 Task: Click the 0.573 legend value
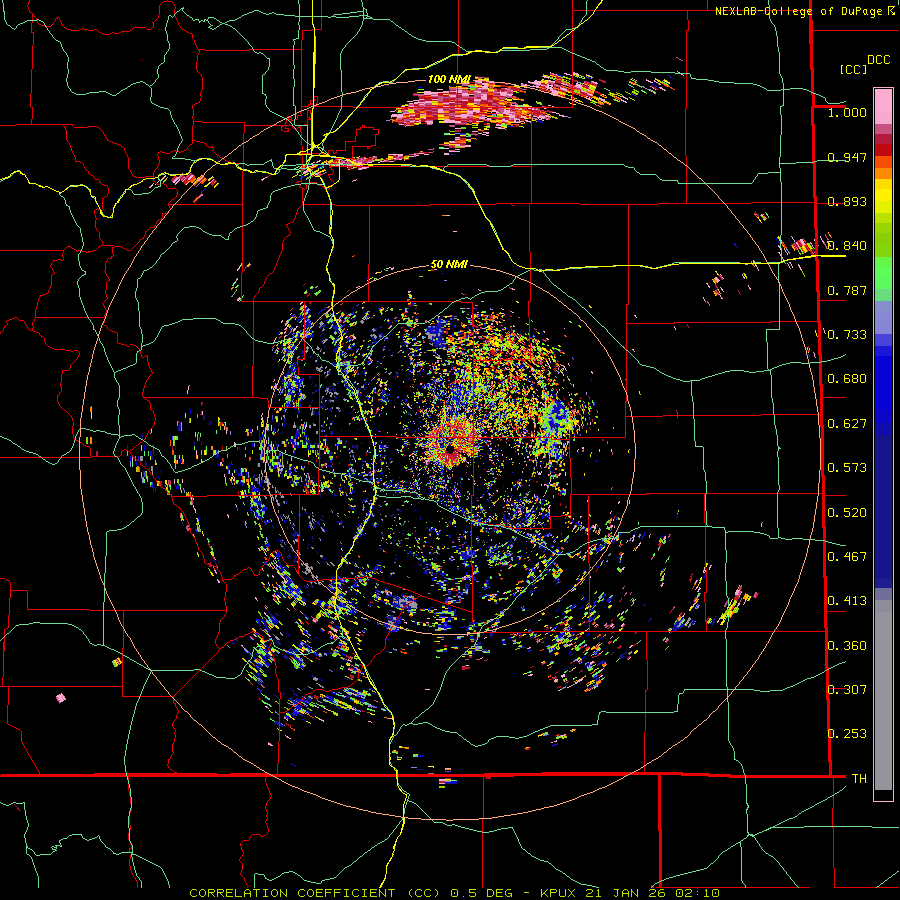[x=847, y=468]
